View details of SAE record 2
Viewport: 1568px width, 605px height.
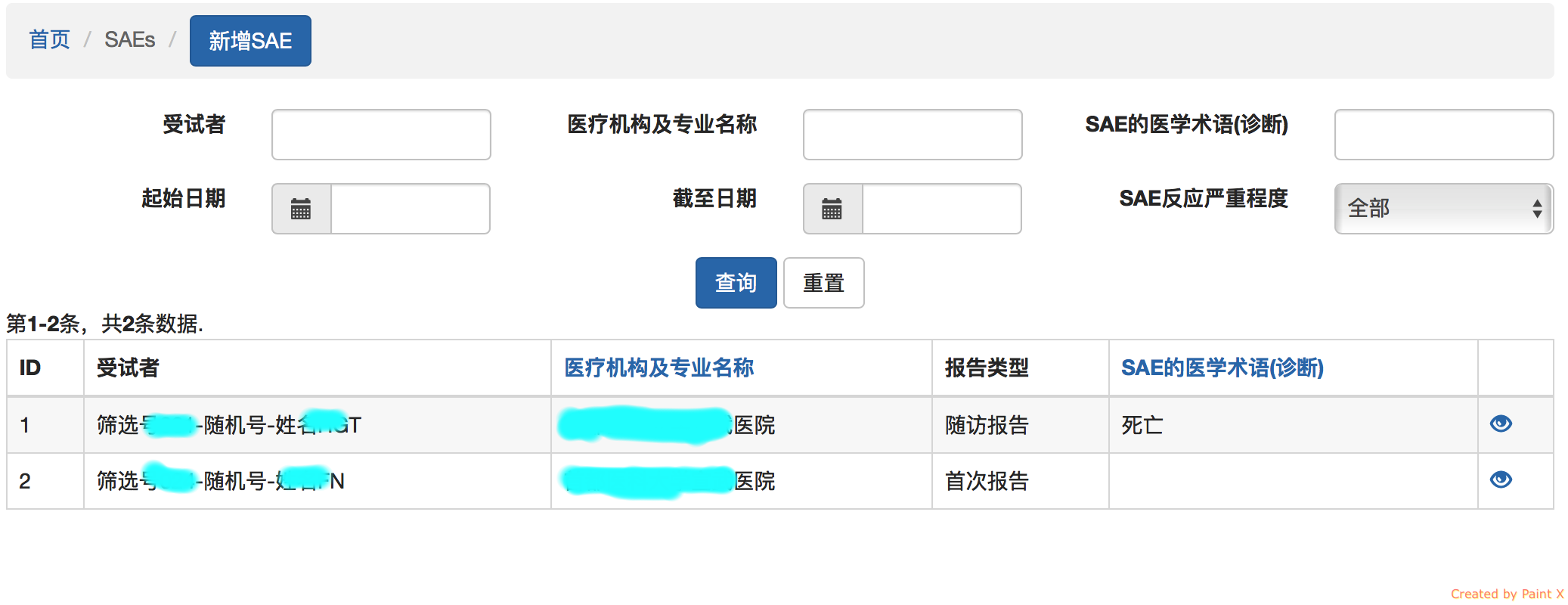pyautogui.click(x=1501, y=479)
